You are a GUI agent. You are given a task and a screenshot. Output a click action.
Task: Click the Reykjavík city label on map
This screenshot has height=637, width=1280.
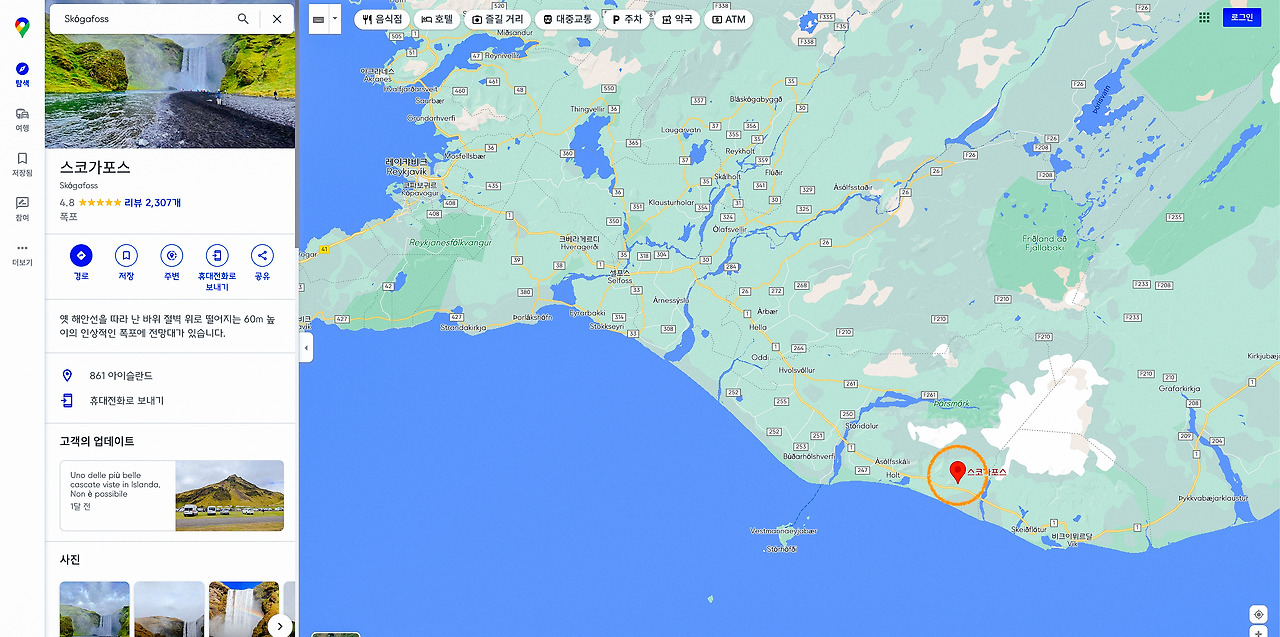point(406,166)
